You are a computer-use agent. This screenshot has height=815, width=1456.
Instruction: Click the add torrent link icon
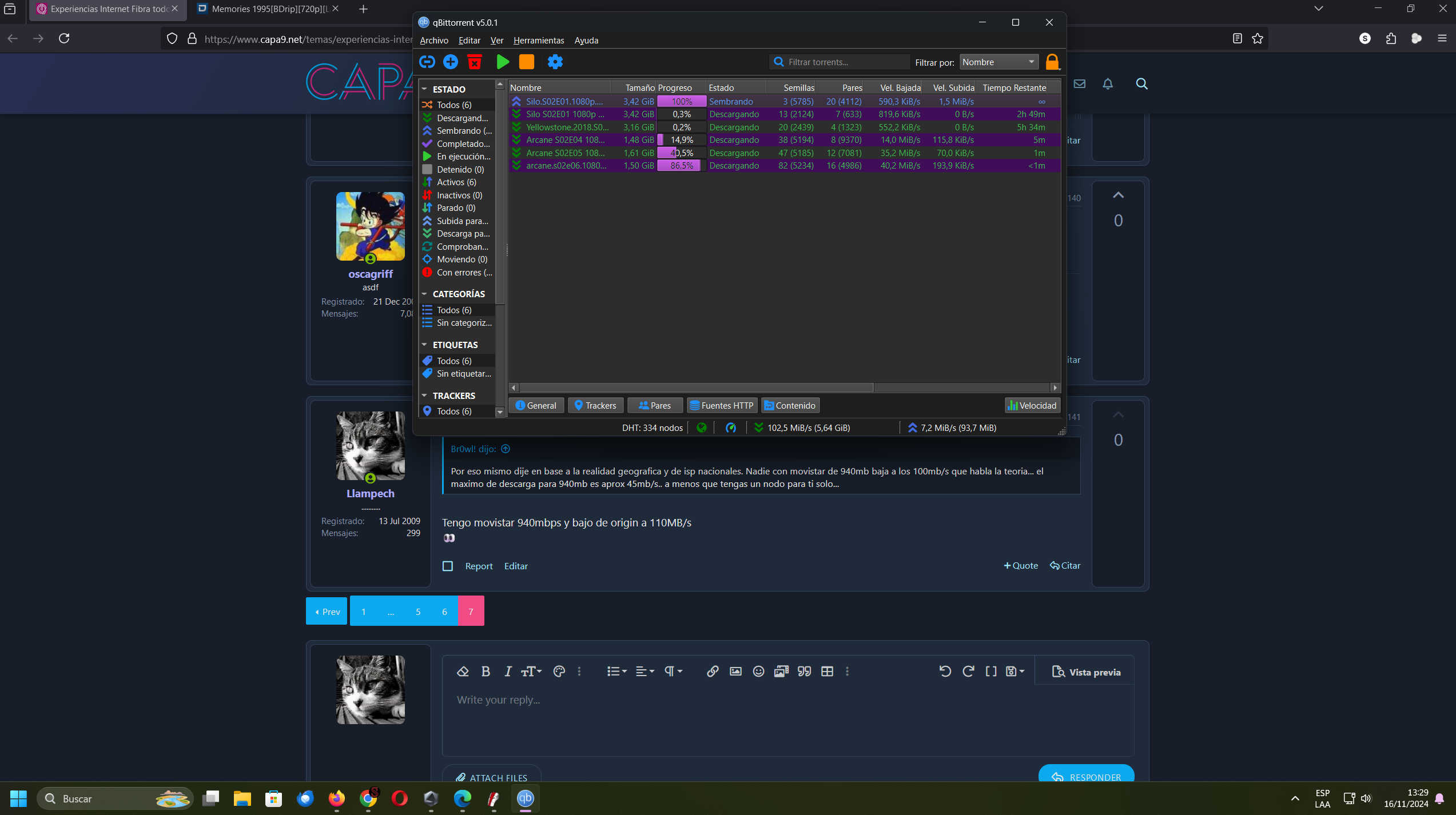click(427, 62)
